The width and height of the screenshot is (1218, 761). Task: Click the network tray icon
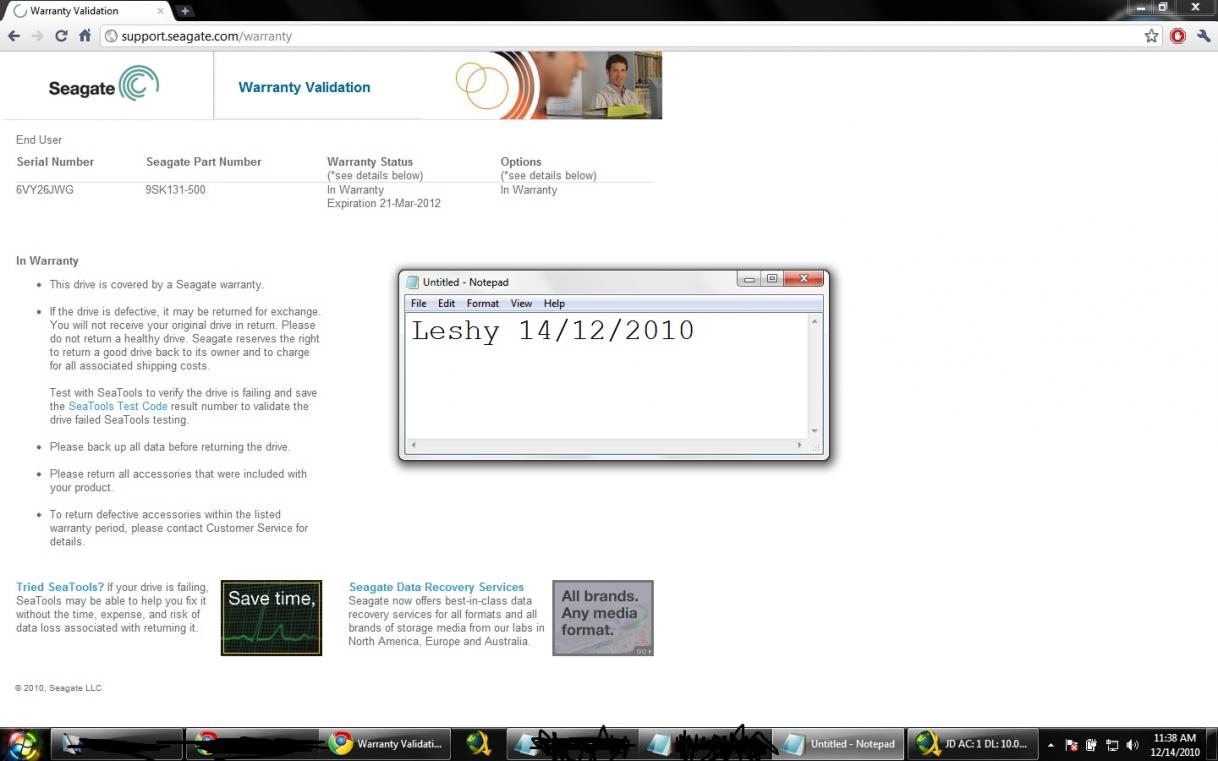pyautogui.click(x=1112, y=745)
